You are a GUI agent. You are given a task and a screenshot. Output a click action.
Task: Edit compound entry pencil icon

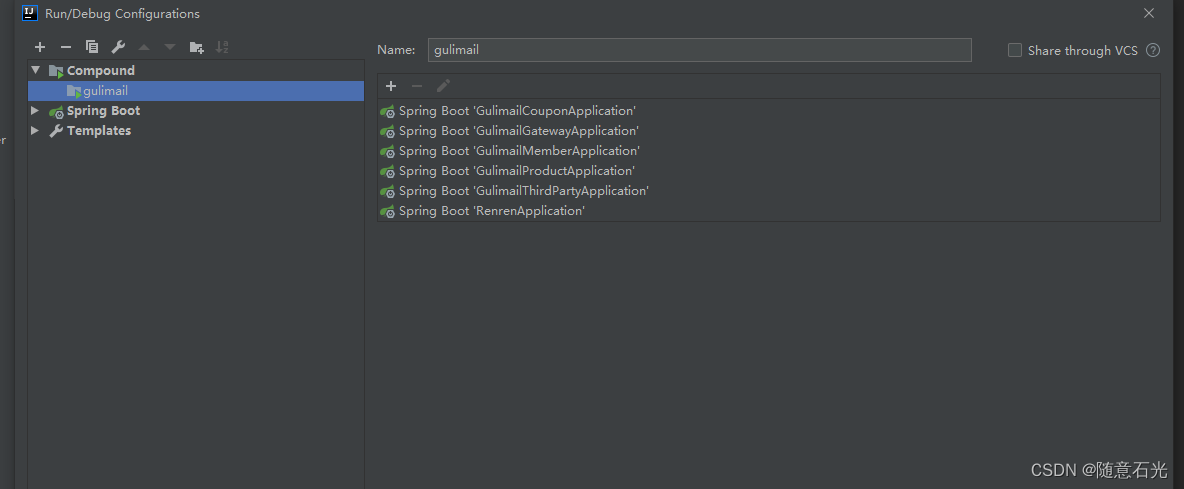point(443,86)
